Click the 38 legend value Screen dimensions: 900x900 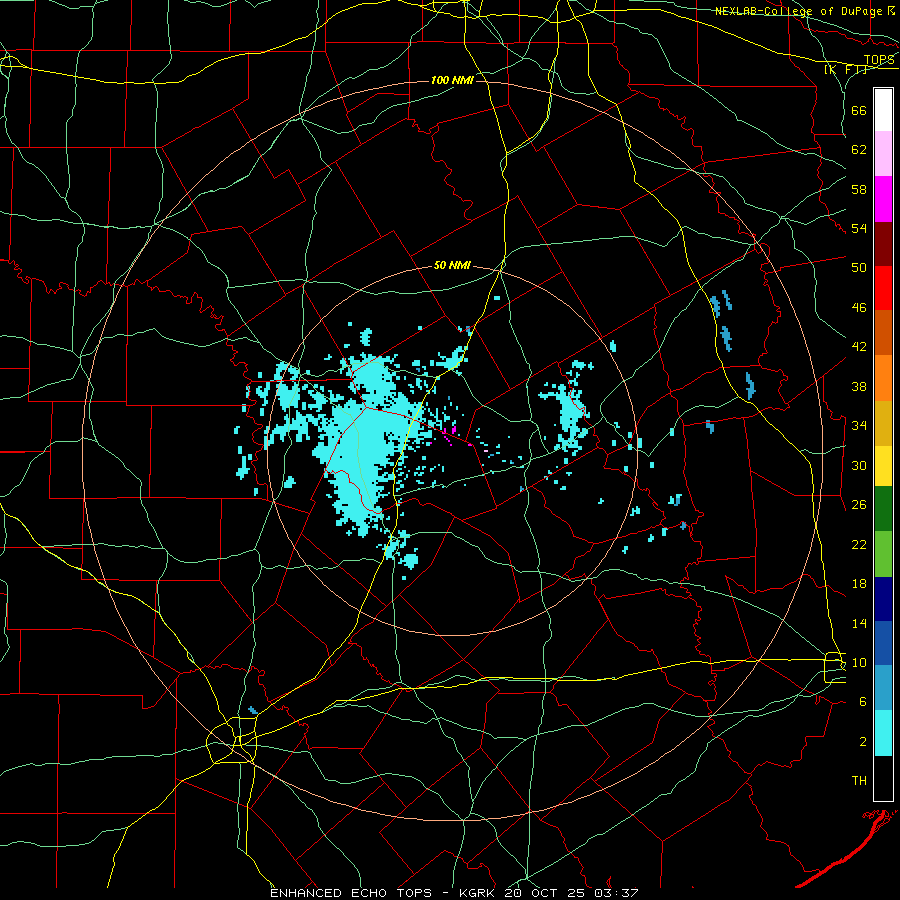tap(859, 386)
